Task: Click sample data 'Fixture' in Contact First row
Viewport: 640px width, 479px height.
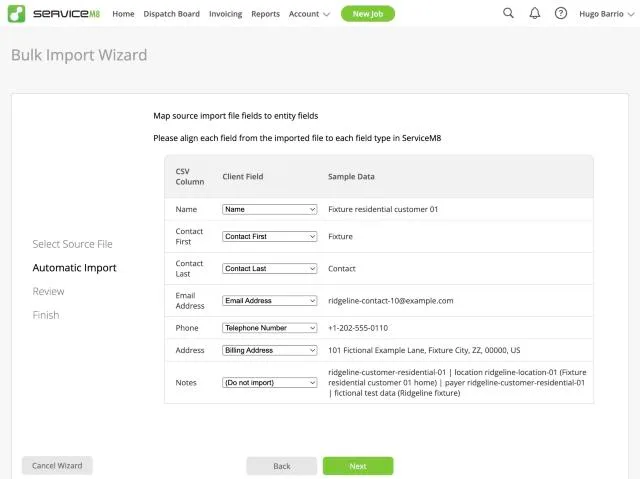Action: tap(340, 237)
